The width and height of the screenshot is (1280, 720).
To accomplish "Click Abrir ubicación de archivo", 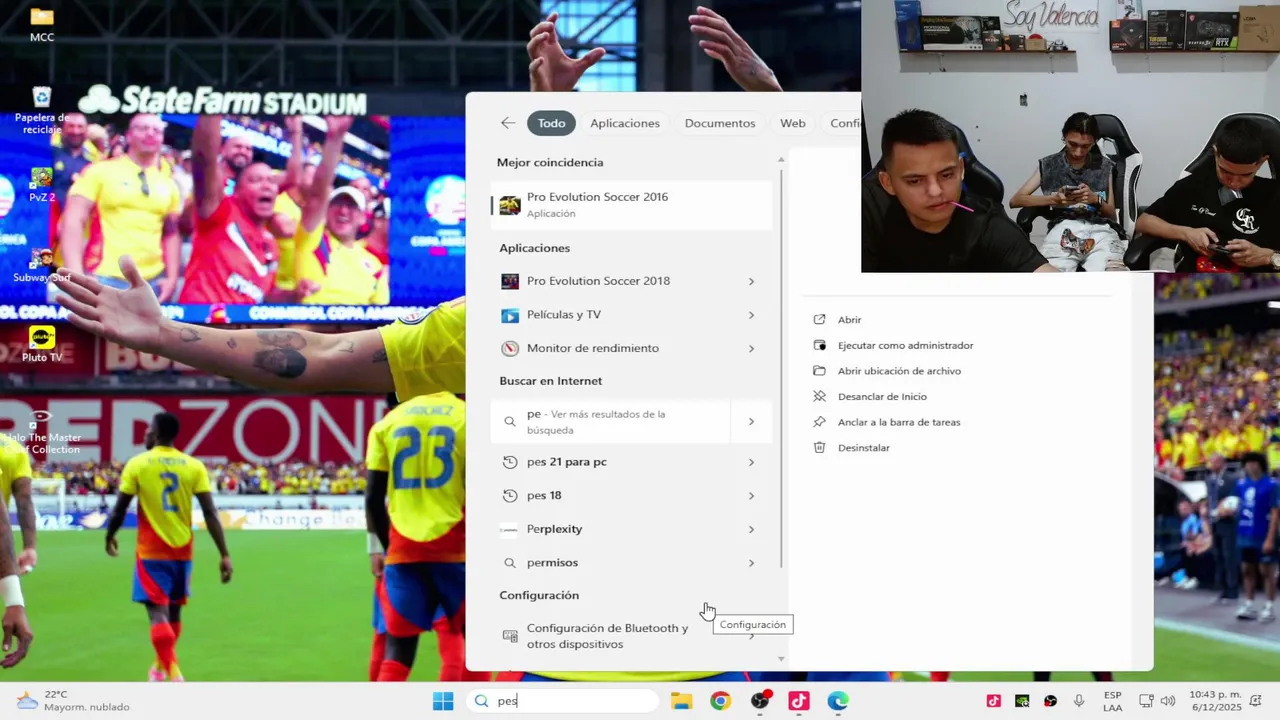I will coord(899,371).
